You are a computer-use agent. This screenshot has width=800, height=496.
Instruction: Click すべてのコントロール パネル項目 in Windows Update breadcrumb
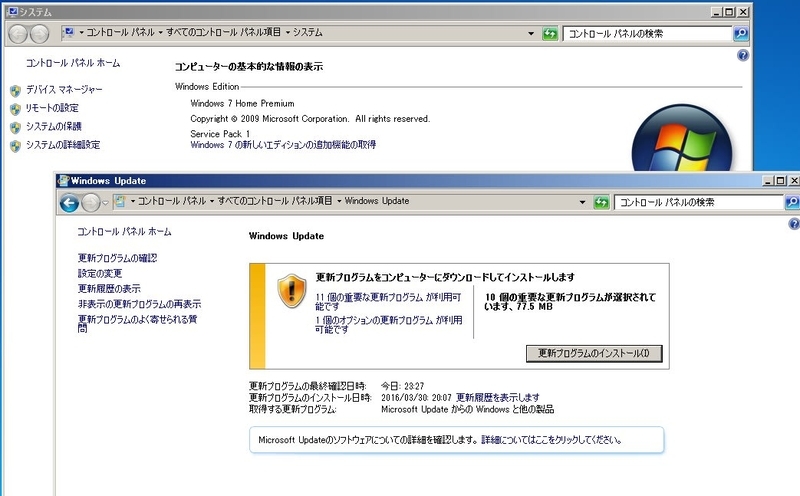275,201
